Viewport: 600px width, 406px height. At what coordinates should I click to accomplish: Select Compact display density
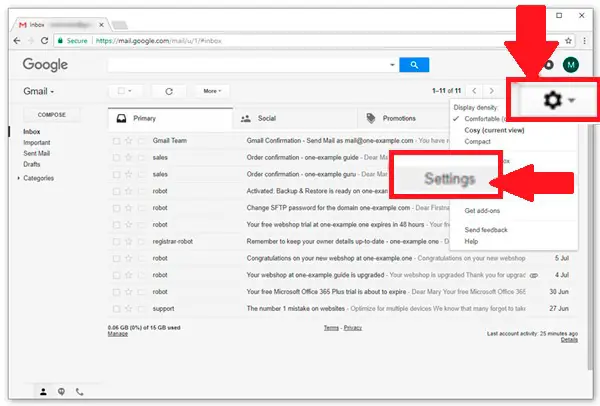click(477, 142)
